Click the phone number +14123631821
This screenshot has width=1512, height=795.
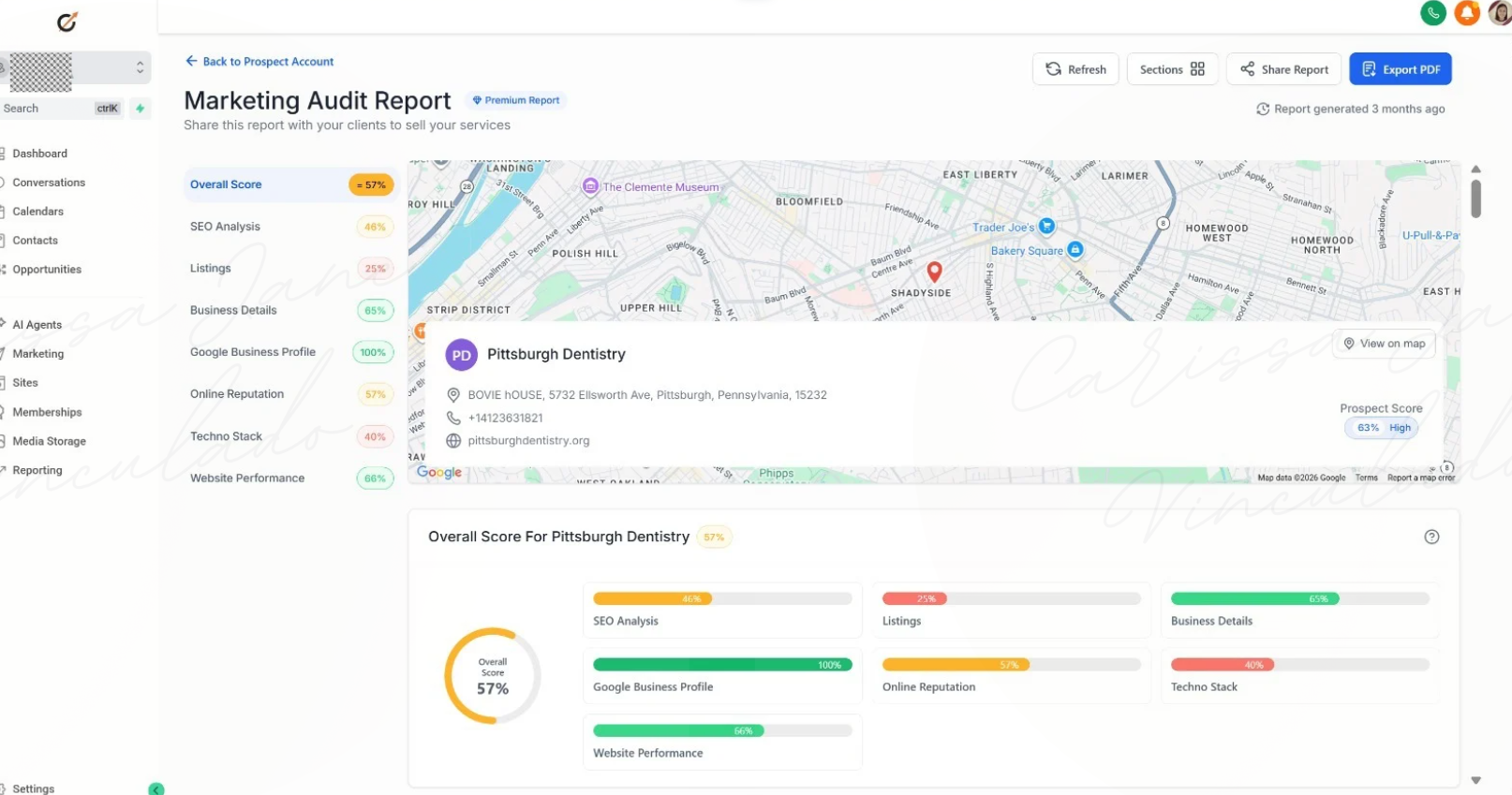[x=505, y=418]
